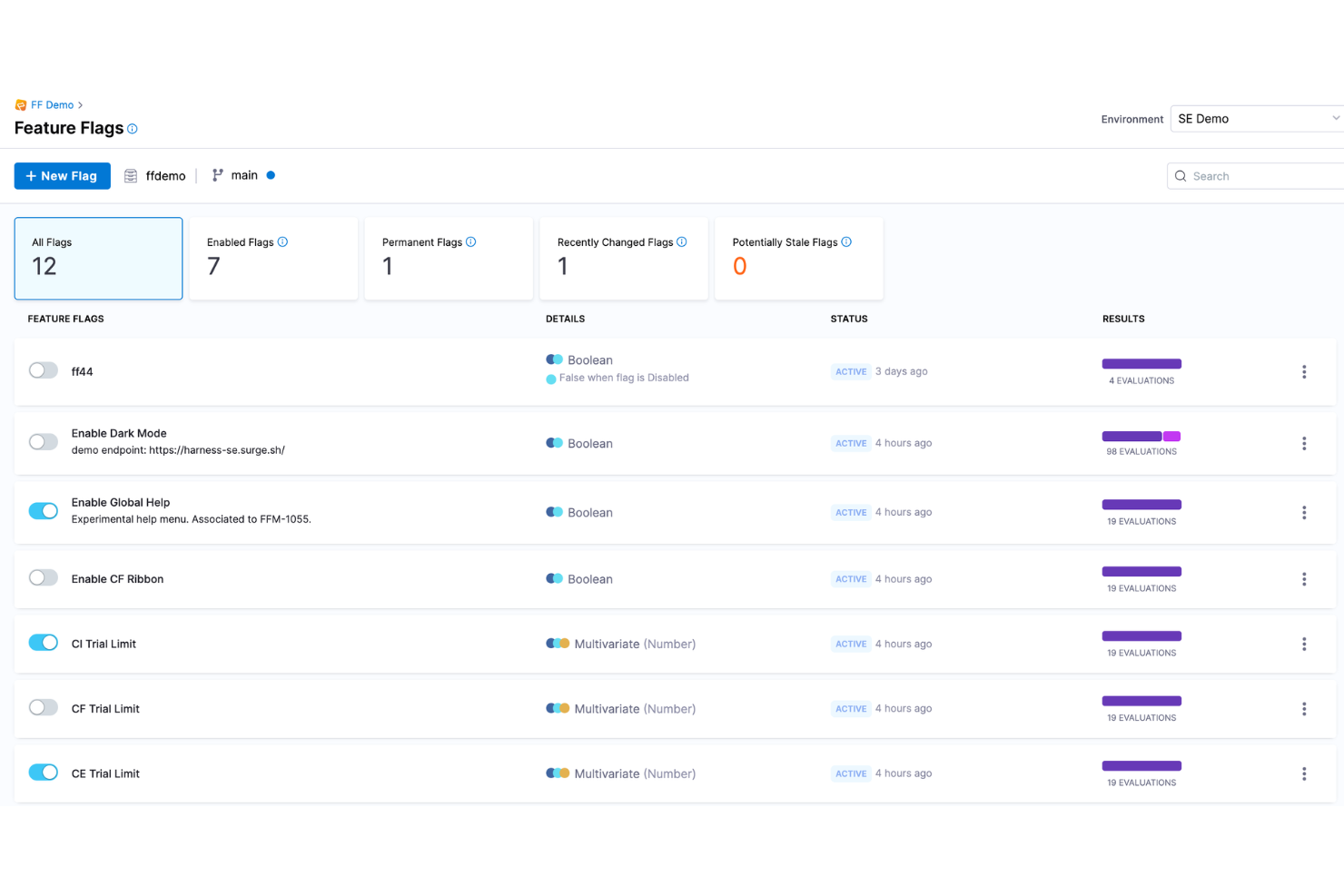This screenshot has height=896, width=1344.
Task: Open the main branch selector
Action: click(243, 175)
